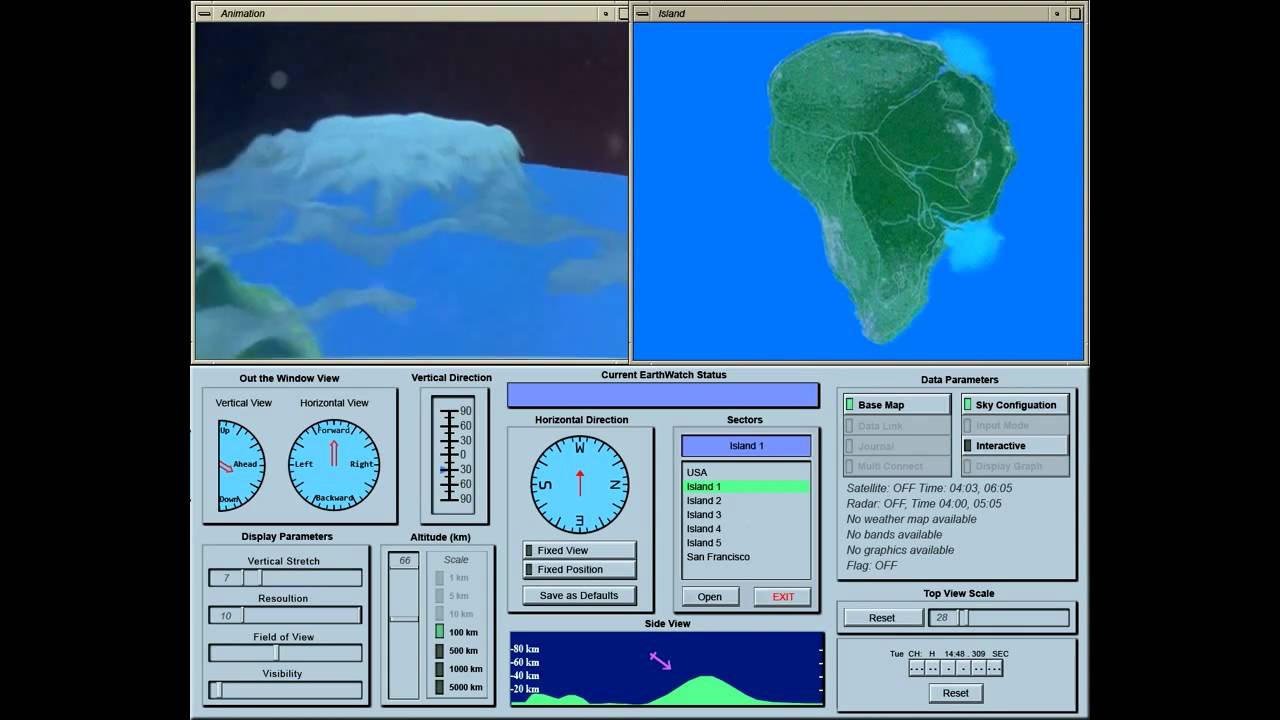
Task: Select Island 3 in the Sectors list
Action: [x=704, y=515]
